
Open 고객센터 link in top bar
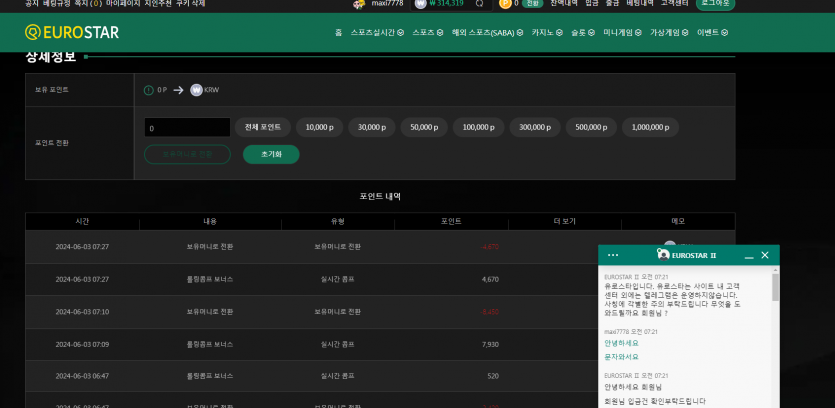click(675, 3)
